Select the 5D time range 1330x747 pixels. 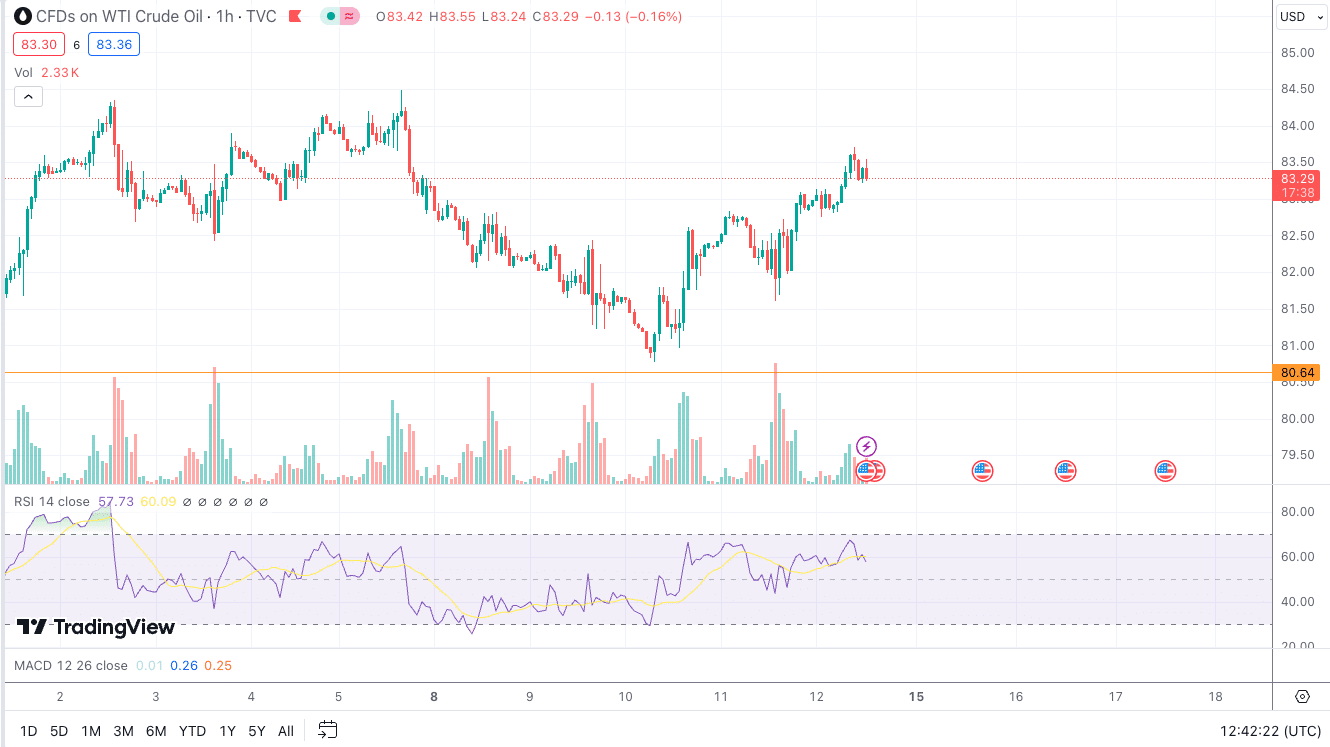coord(59,731)
